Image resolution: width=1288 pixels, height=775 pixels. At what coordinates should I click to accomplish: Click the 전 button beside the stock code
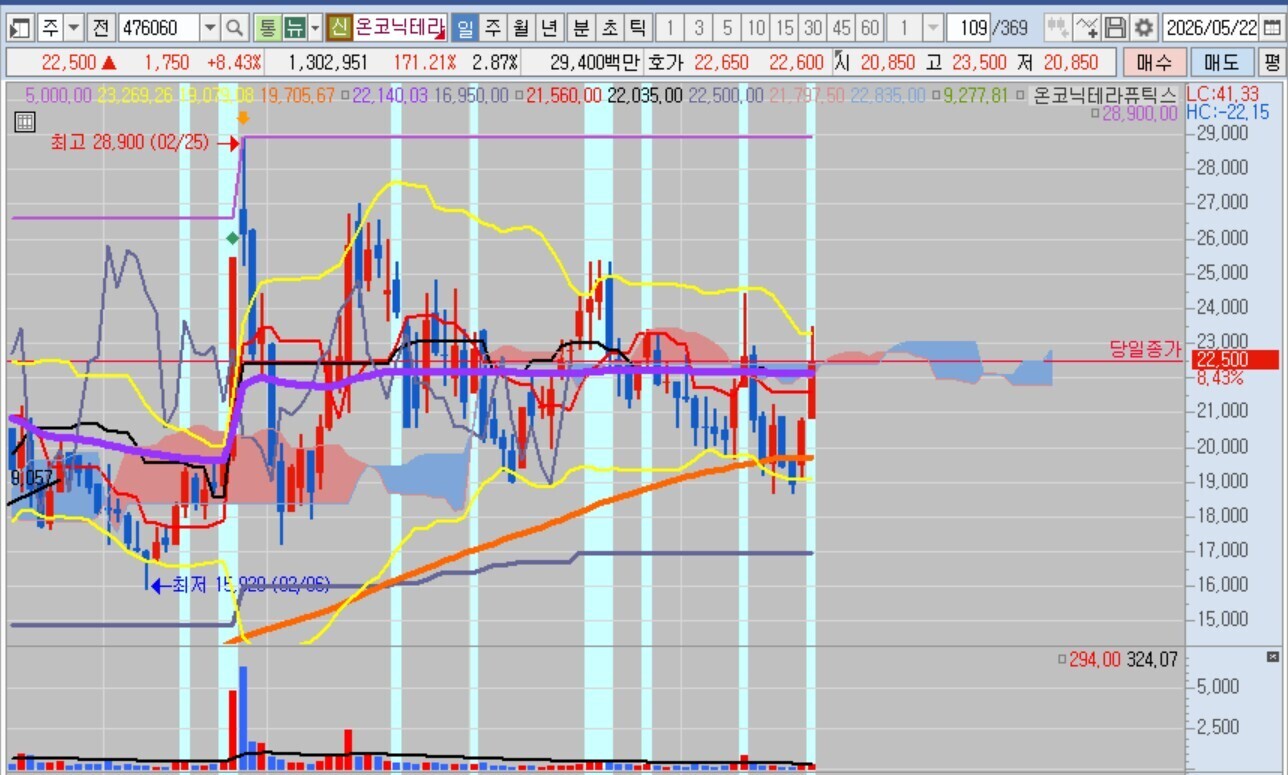(x=101, y=27)
